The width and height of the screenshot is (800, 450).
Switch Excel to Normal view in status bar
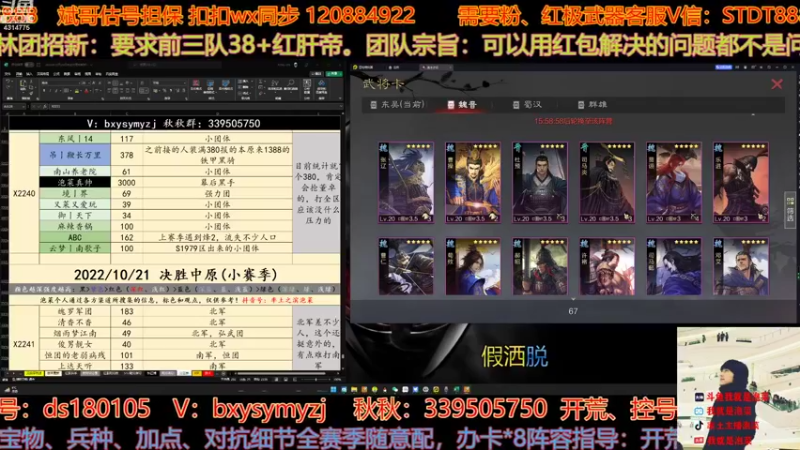coord(277,380)
